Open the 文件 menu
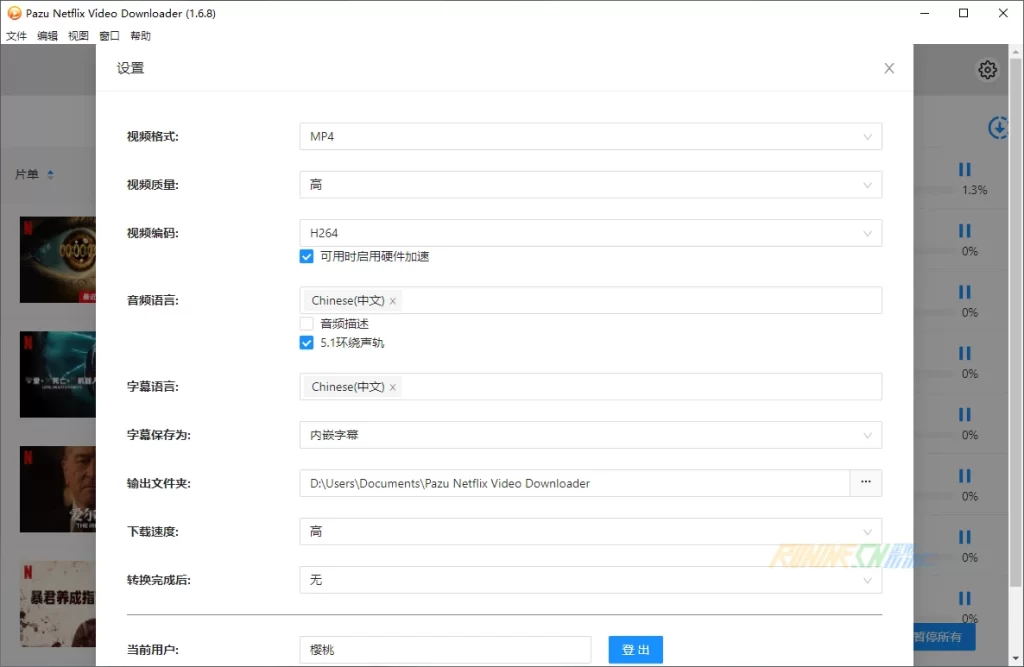This screenshot has width=1024, height=667. point(17,36)
